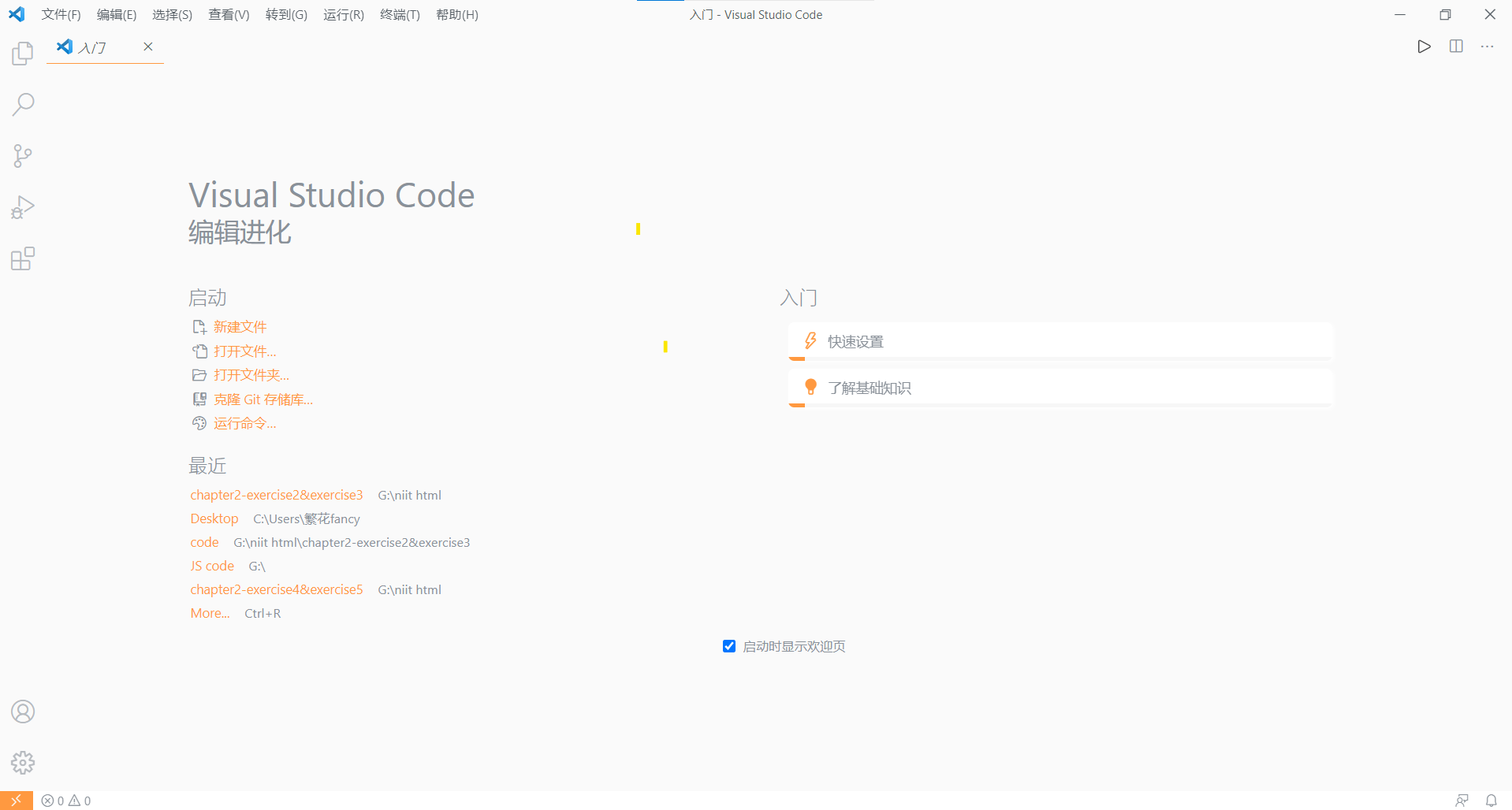Click the 克隆 Git 存储库... link

click(263, 399)
